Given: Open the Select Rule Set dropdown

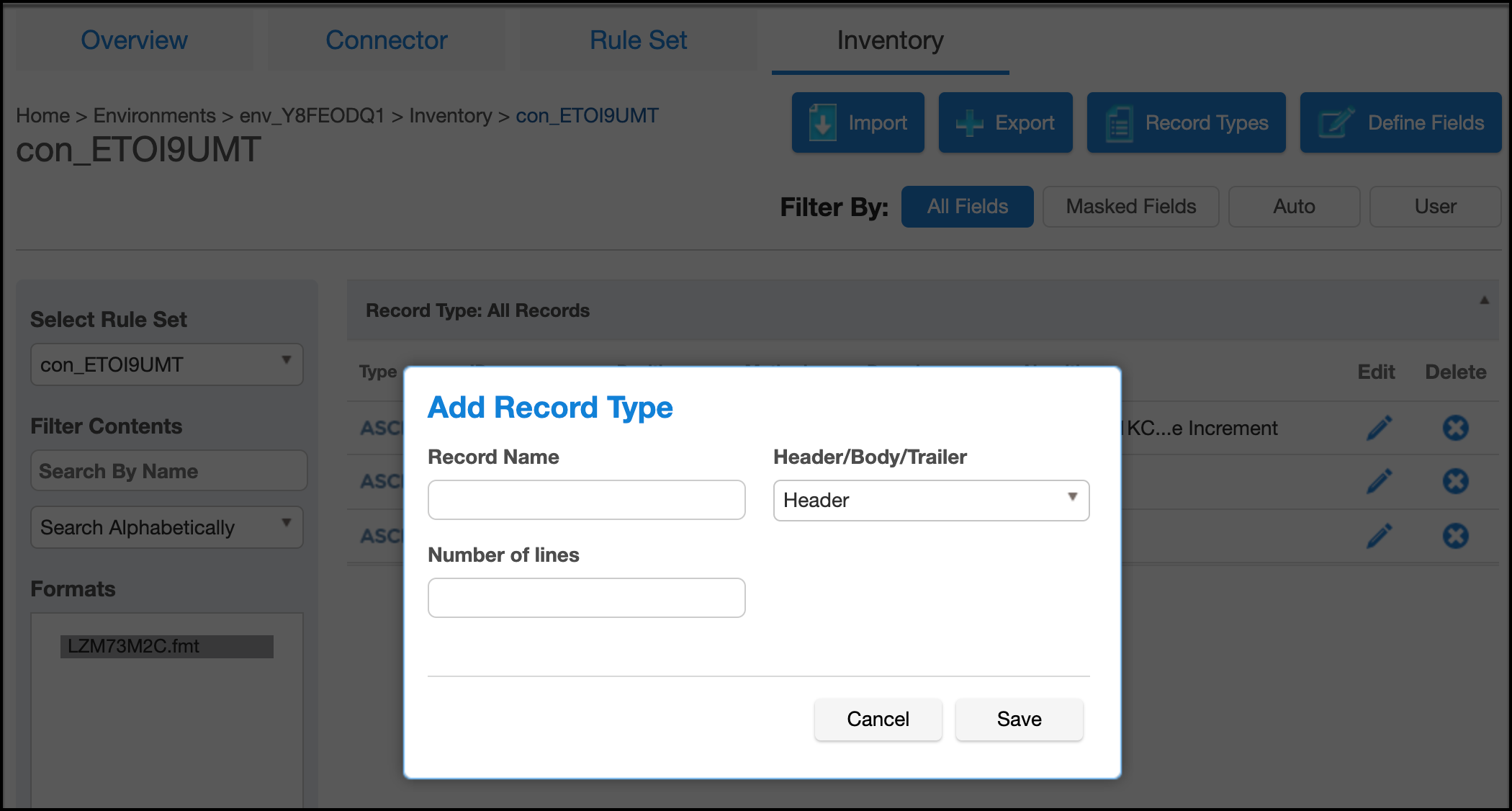Looking at the screenshot, I should tap(166, 364).
